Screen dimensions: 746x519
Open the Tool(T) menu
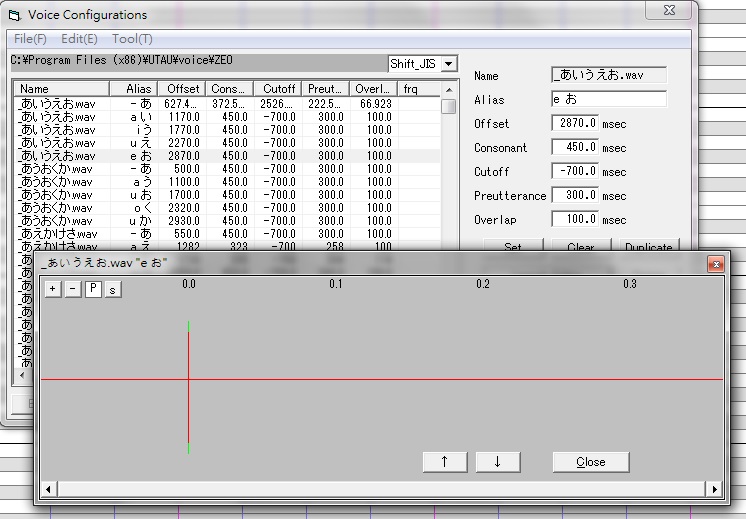(x=132, y=39)
